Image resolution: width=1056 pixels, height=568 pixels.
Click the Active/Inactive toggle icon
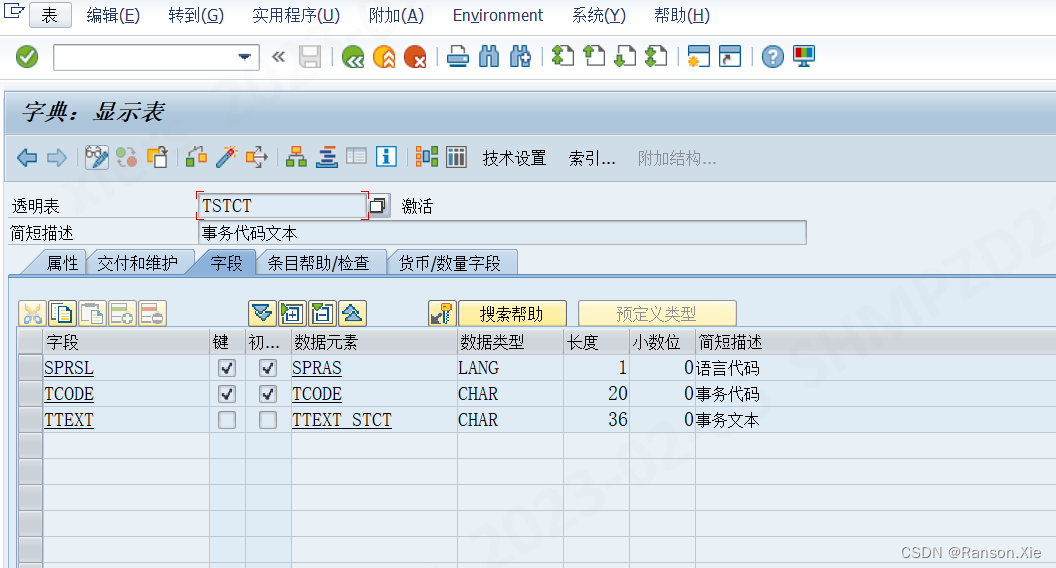pos(127,158)
